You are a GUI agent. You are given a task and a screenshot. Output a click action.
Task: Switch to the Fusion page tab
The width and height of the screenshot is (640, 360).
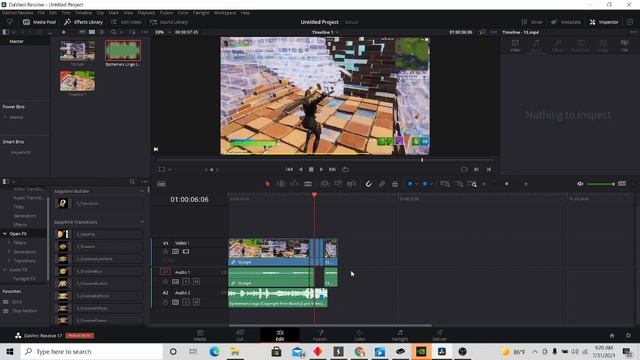320,335
